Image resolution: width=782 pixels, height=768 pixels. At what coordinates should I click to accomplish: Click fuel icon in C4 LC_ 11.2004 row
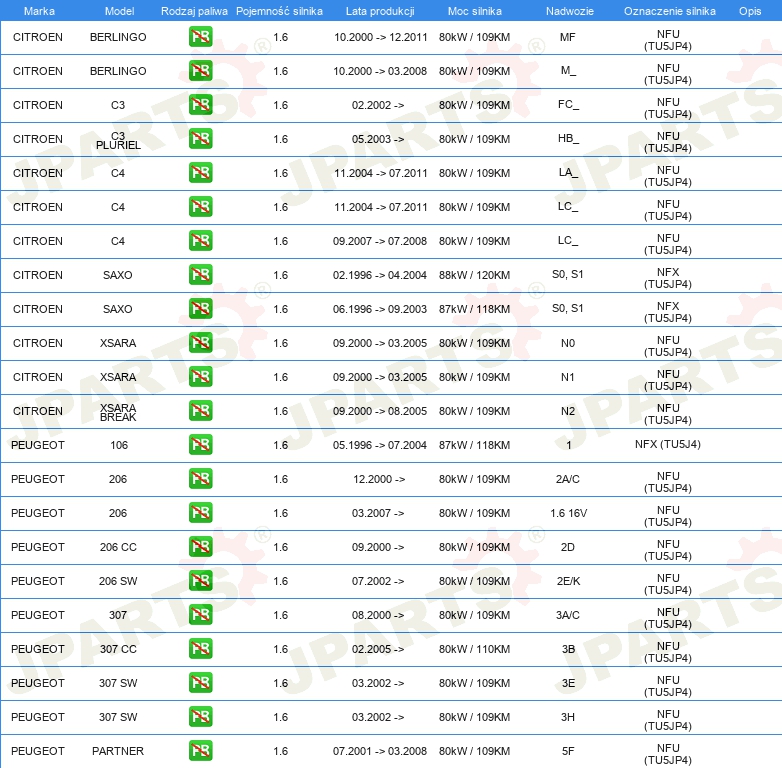click(200, 206)
